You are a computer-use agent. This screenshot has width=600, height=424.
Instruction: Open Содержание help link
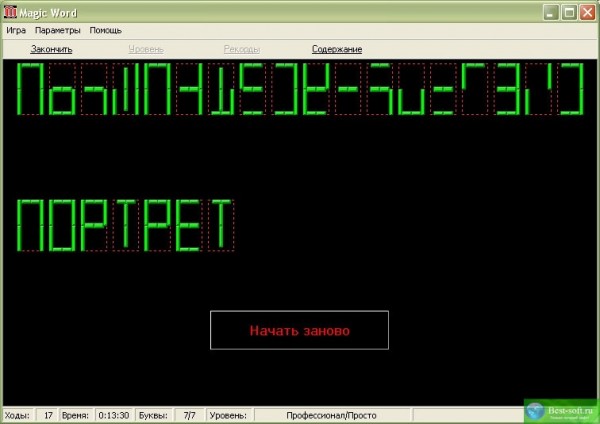(337, 49)
